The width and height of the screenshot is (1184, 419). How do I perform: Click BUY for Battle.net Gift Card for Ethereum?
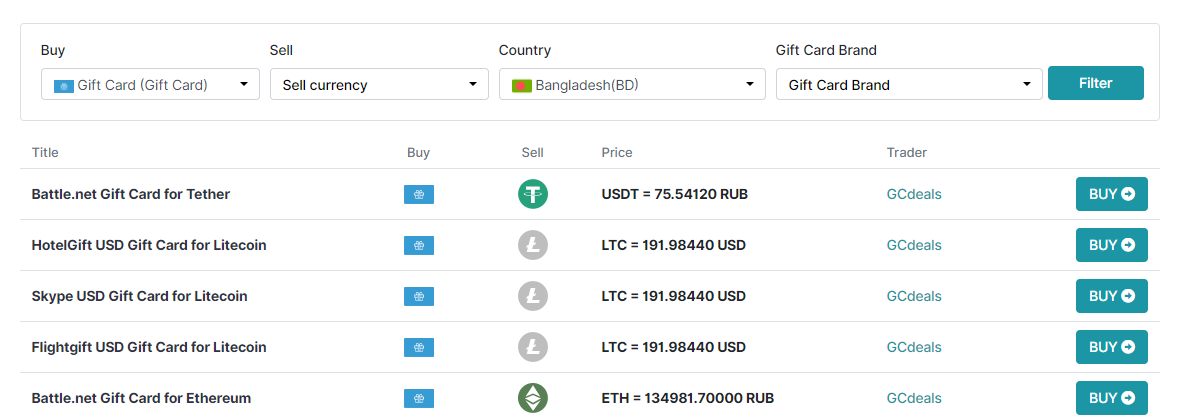click(x=1112, y=398)
